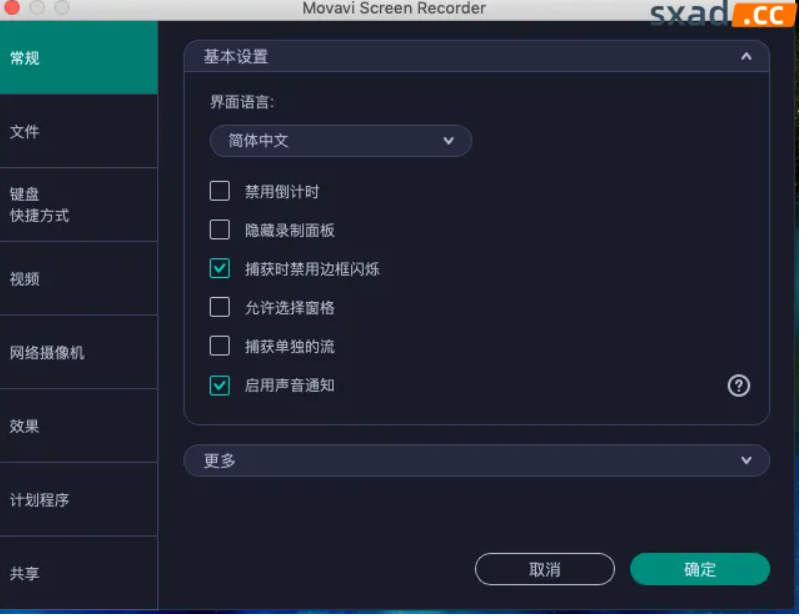Image resolution: width=802 pixels, height=616 pixels.
Task: Confirm with the 确定 button
Action: tap(701, 570)
